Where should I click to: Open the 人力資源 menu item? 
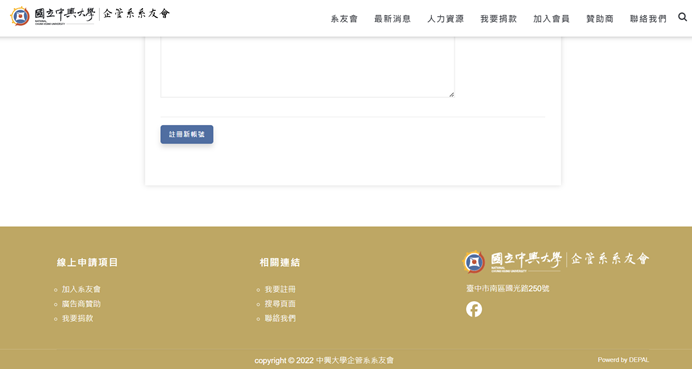[445, 19]
